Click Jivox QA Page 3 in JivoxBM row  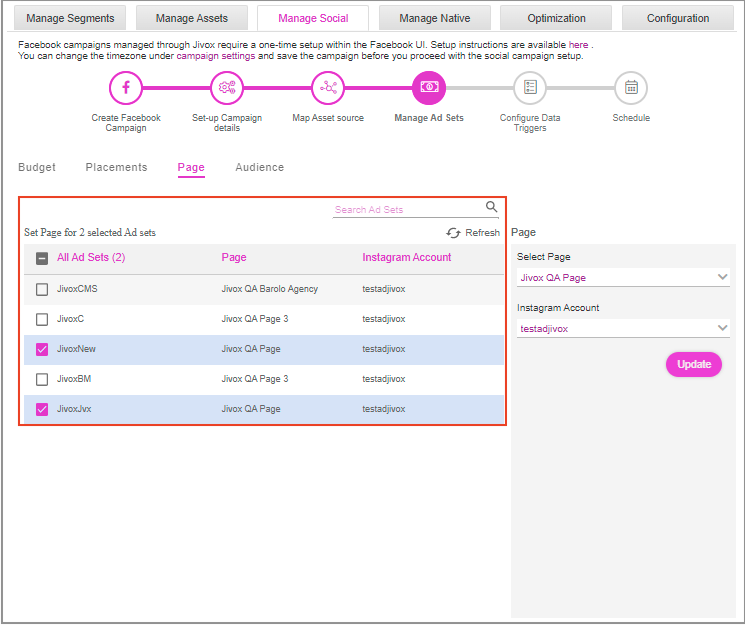tap(255, 379)
